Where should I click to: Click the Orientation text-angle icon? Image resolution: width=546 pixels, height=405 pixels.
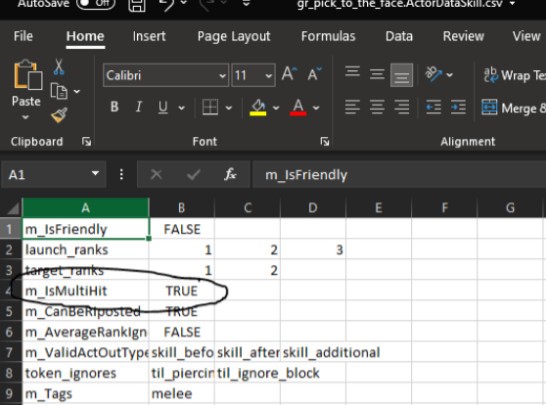click(x=434, y=74)
